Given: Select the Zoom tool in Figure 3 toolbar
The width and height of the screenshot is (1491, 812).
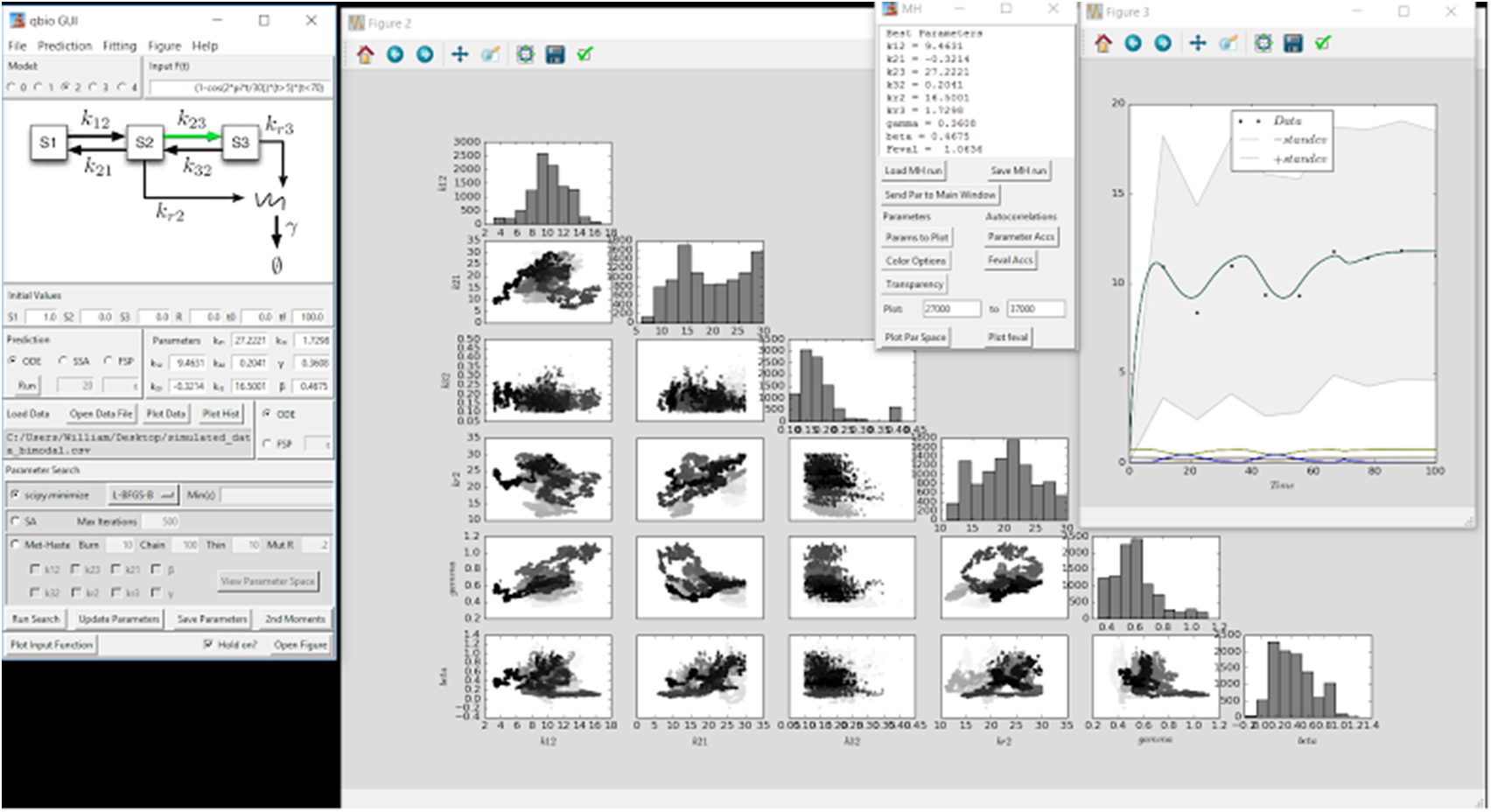Looking at the screenshot, I should [x=1228, y=43].
